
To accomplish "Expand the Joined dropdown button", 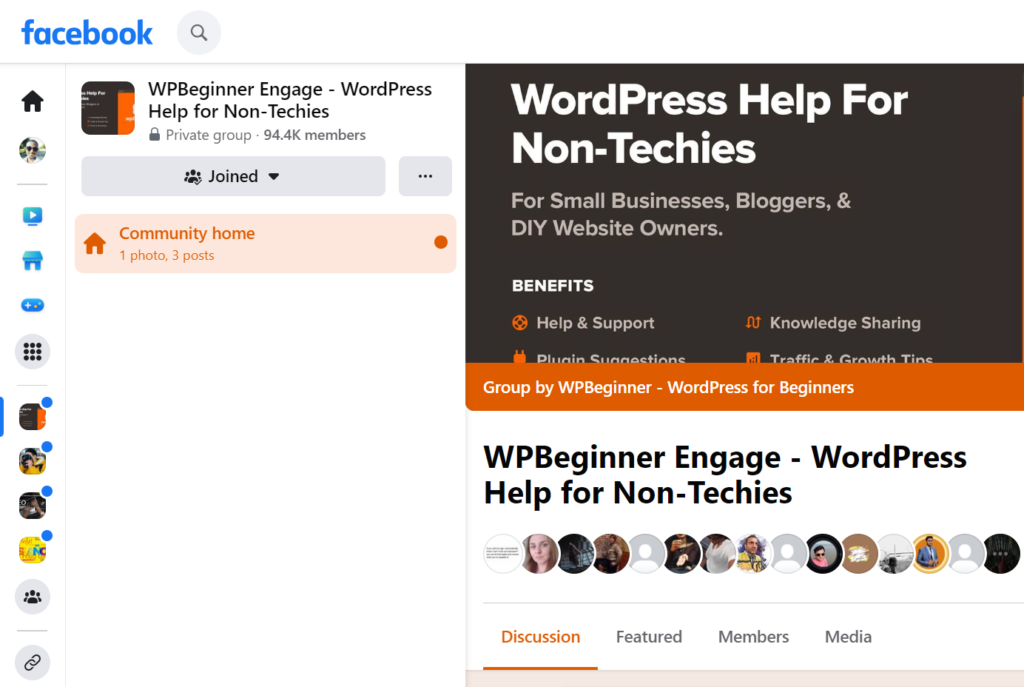I will tap(233, 176).
